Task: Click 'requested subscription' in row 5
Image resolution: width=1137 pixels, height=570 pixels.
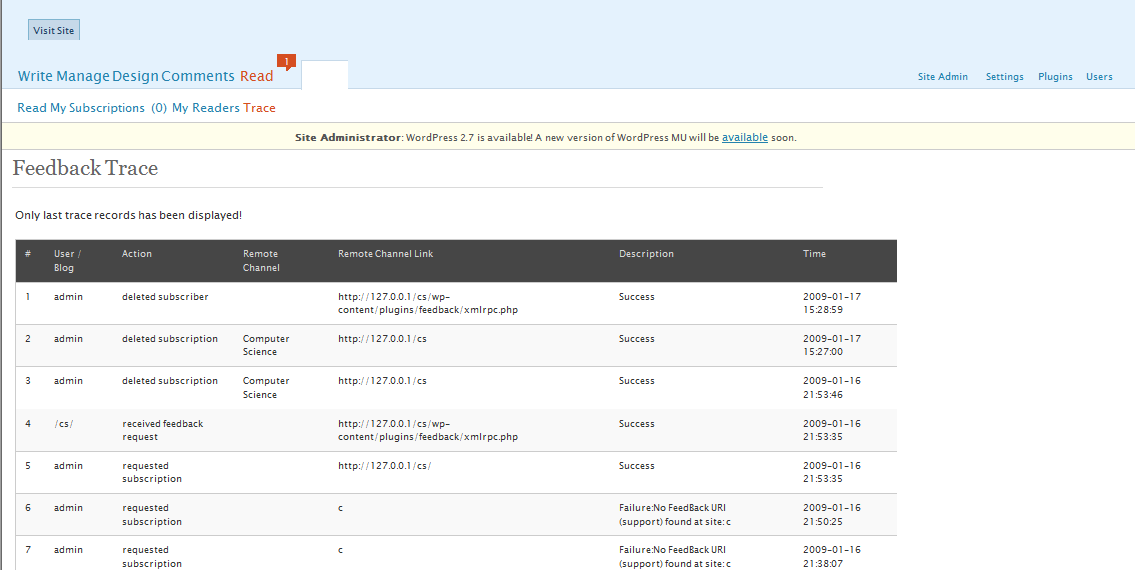Action: click(x=152, y=472)
